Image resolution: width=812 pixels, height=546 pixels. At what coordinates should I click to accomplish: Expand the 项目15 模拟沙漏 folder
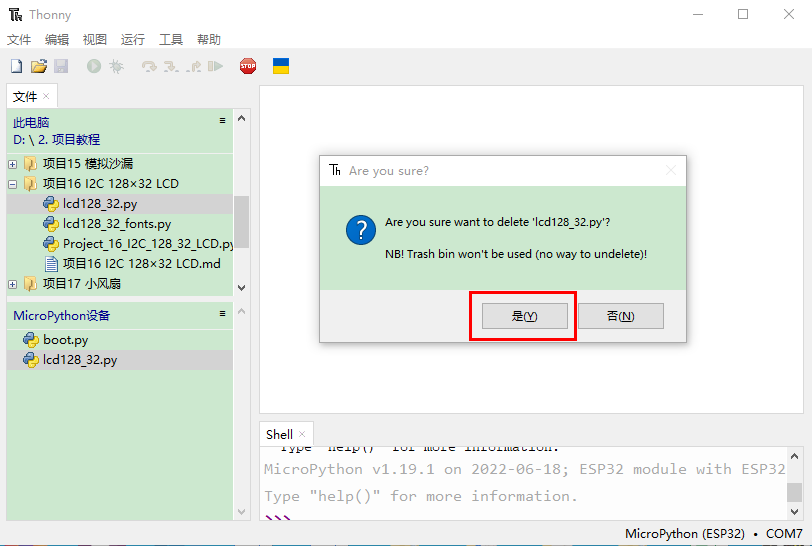(12, 164)
